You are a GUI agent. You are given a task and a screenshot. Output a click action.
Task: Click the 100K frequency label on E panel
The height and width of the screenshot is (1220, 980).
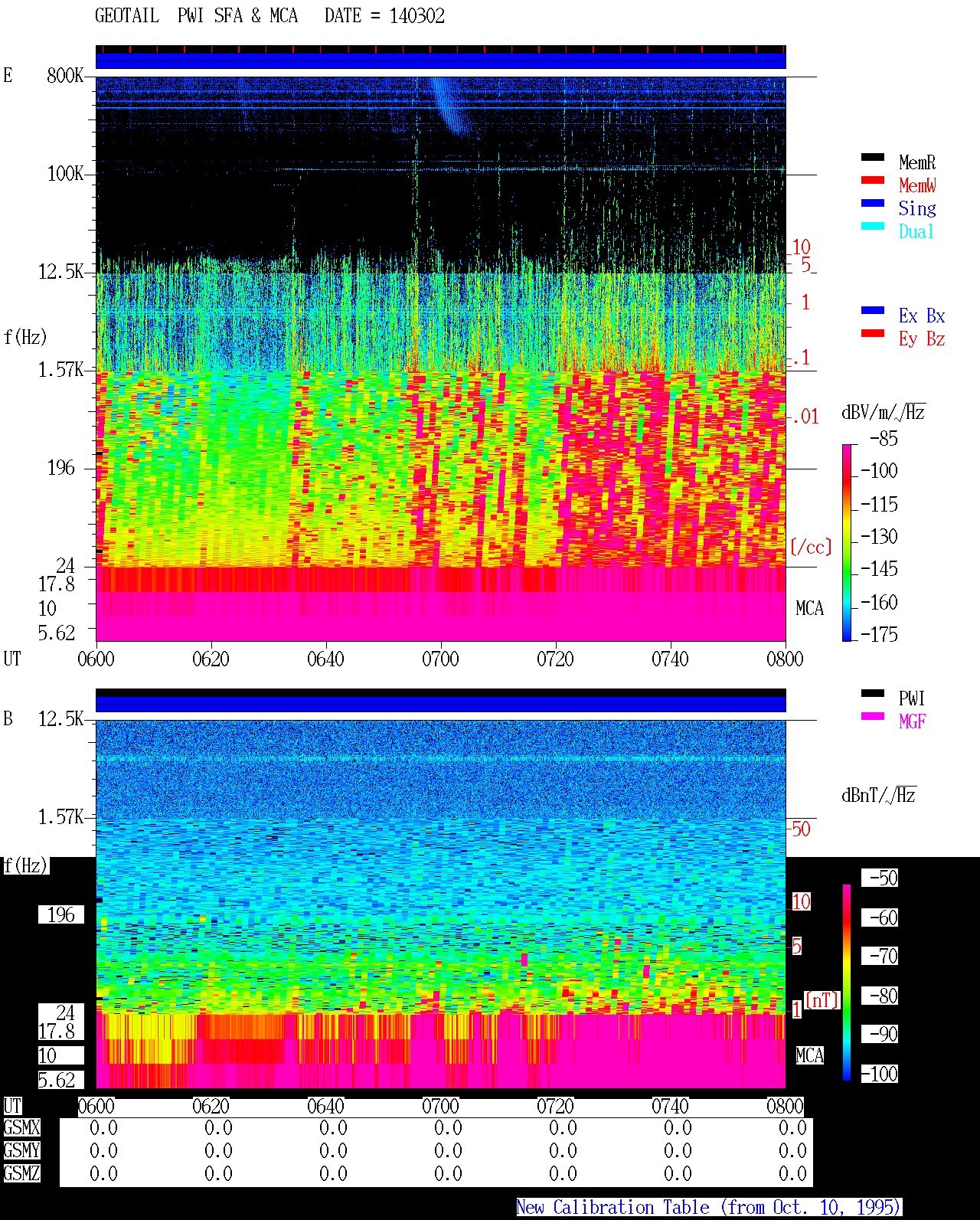[x=65, y=173]
